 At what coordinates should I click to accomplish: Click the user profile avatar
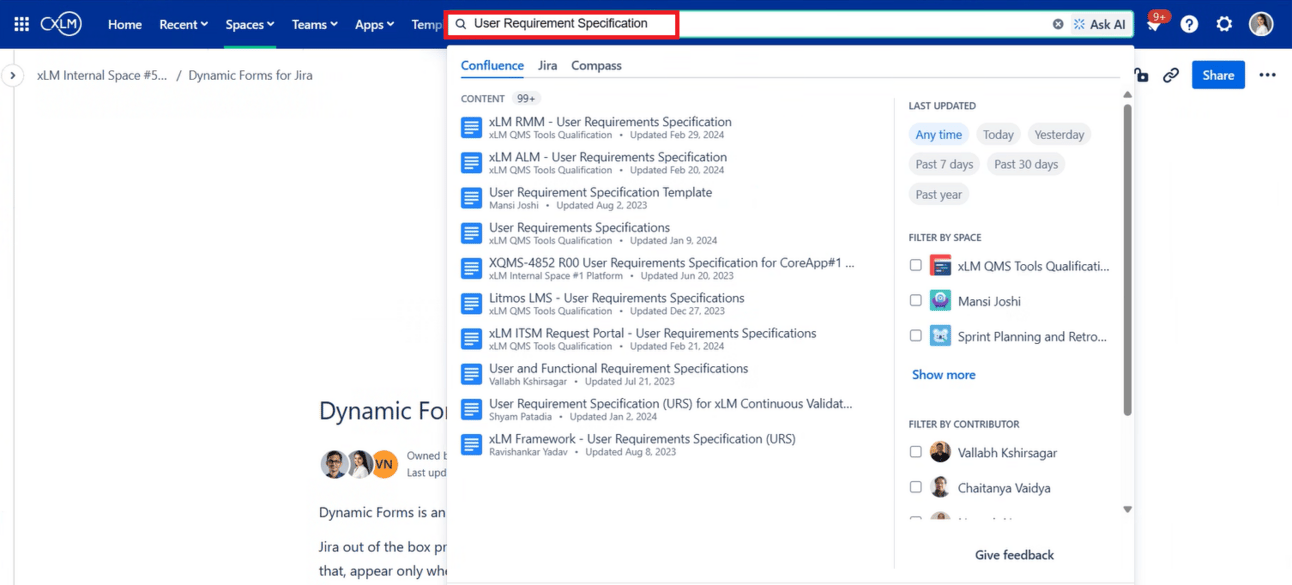[1261, 24]
